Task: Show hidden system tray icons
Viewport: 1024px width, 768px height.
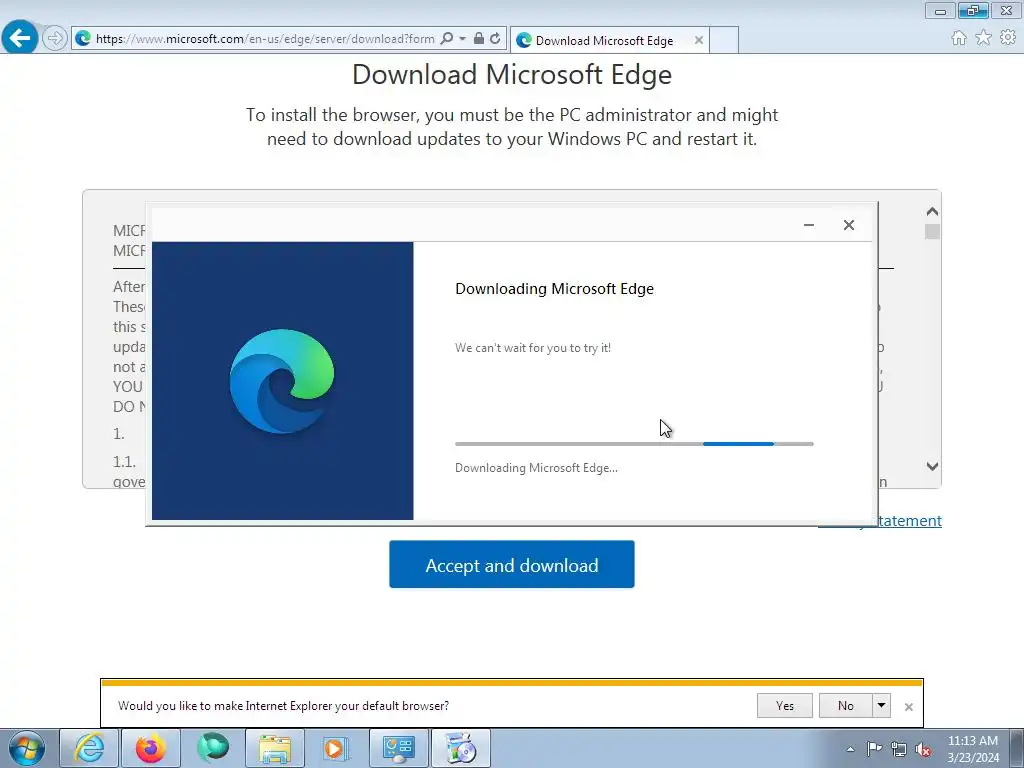Action: coord(850,749)
